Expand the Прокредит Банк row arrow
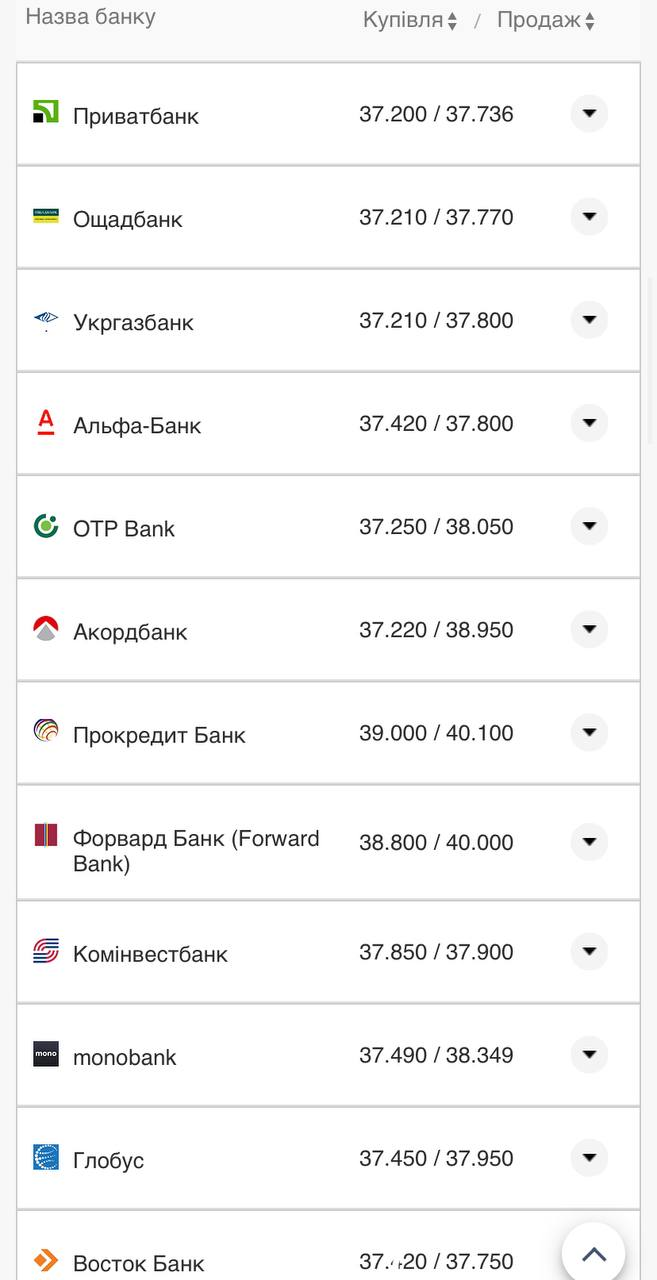This screenshot has width=657, height=1280. [589, 733]
